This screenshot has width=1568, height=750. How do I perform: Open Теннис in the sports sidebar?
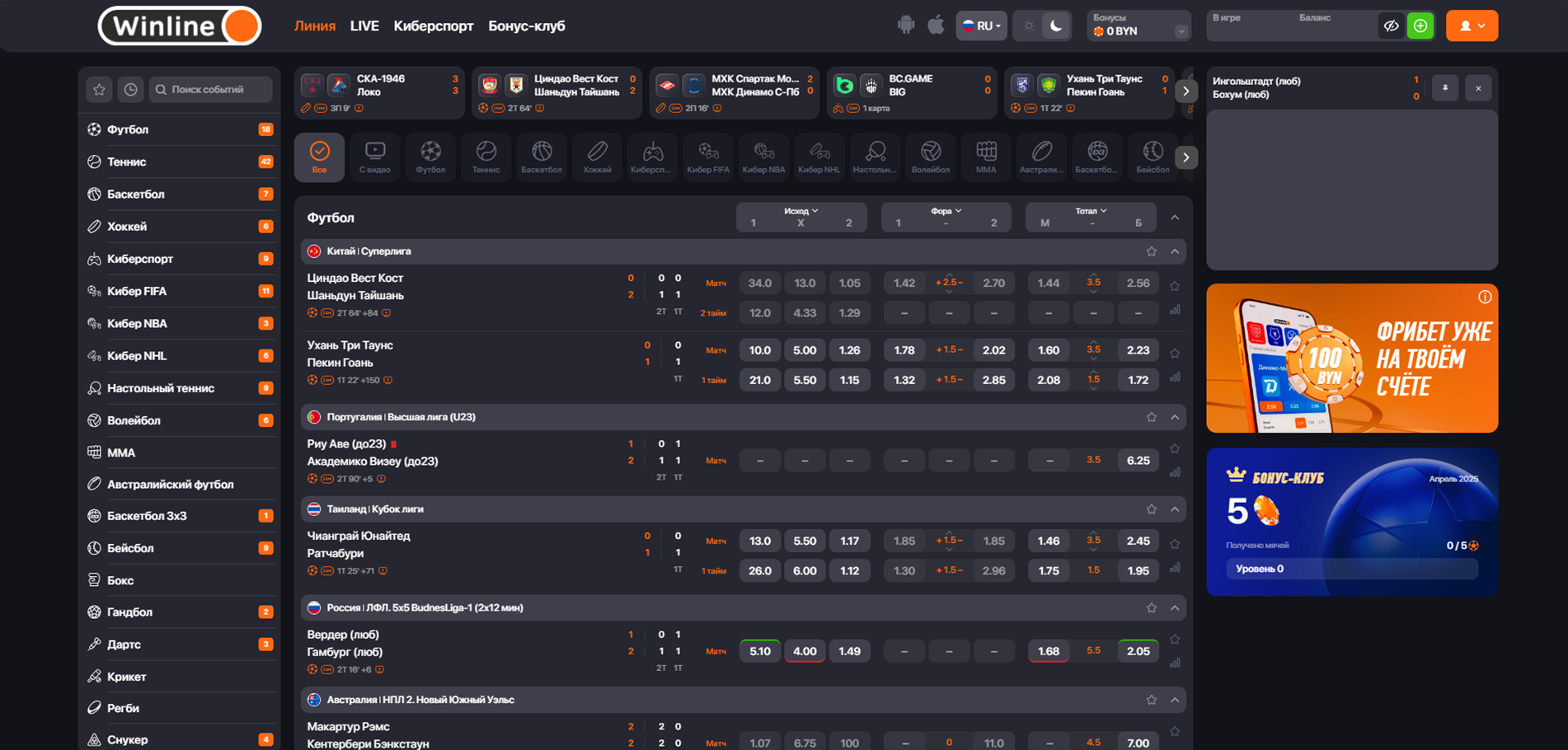[x=127, y=162]
